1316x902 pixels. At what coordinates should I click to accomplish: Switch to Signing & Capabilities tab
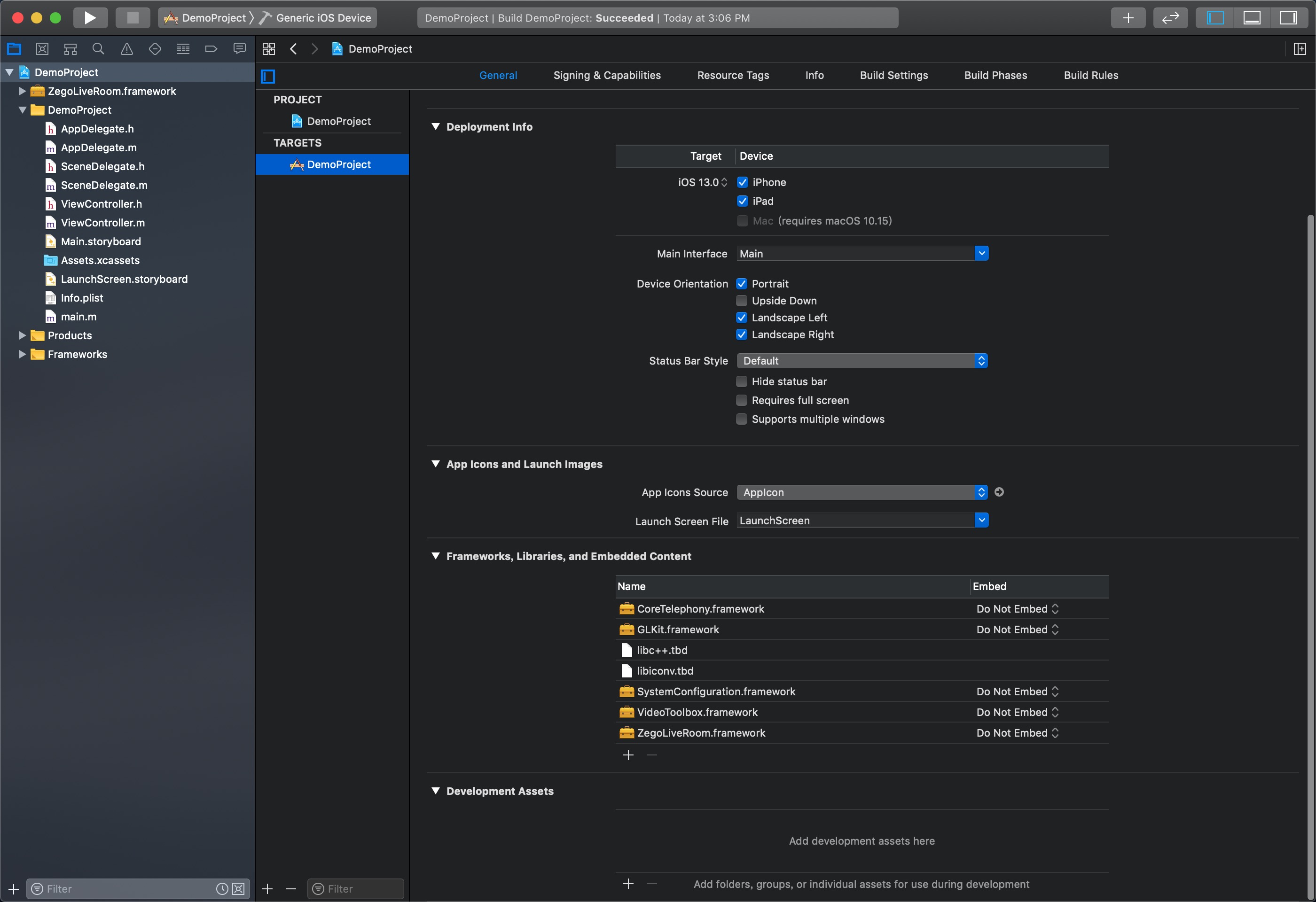tap(607, 75)
